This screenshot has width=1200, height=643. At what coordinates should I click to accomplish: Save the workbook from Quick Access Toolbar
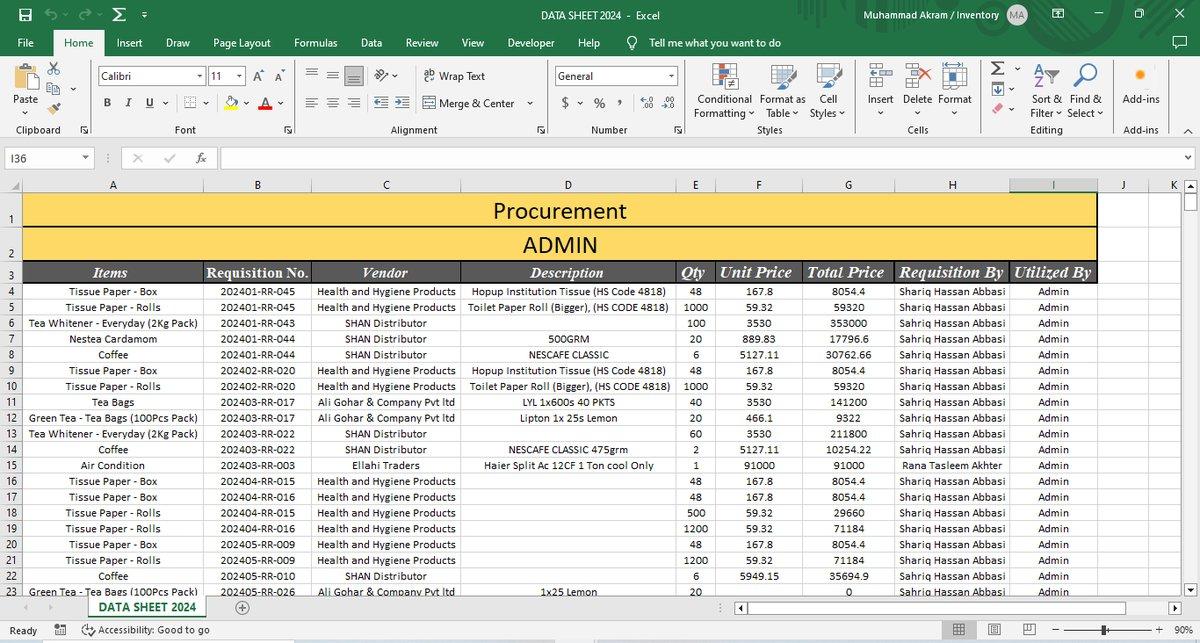coord(25,15)
